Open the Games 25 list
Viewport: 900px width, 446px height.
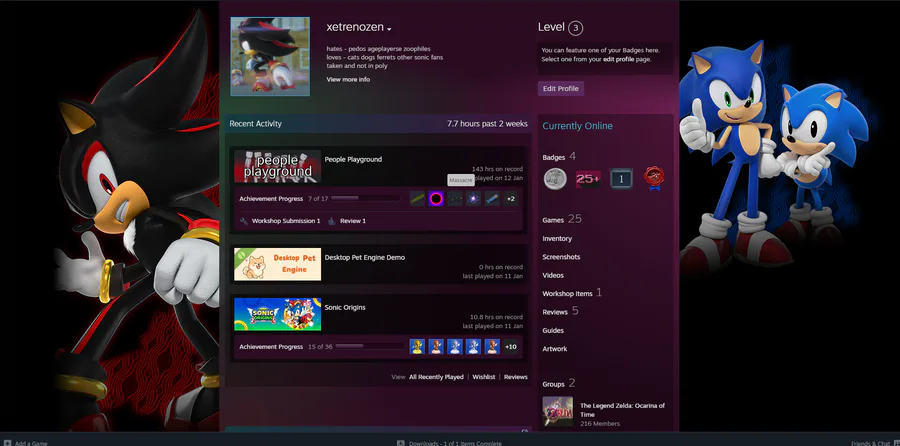coord(562,219)
